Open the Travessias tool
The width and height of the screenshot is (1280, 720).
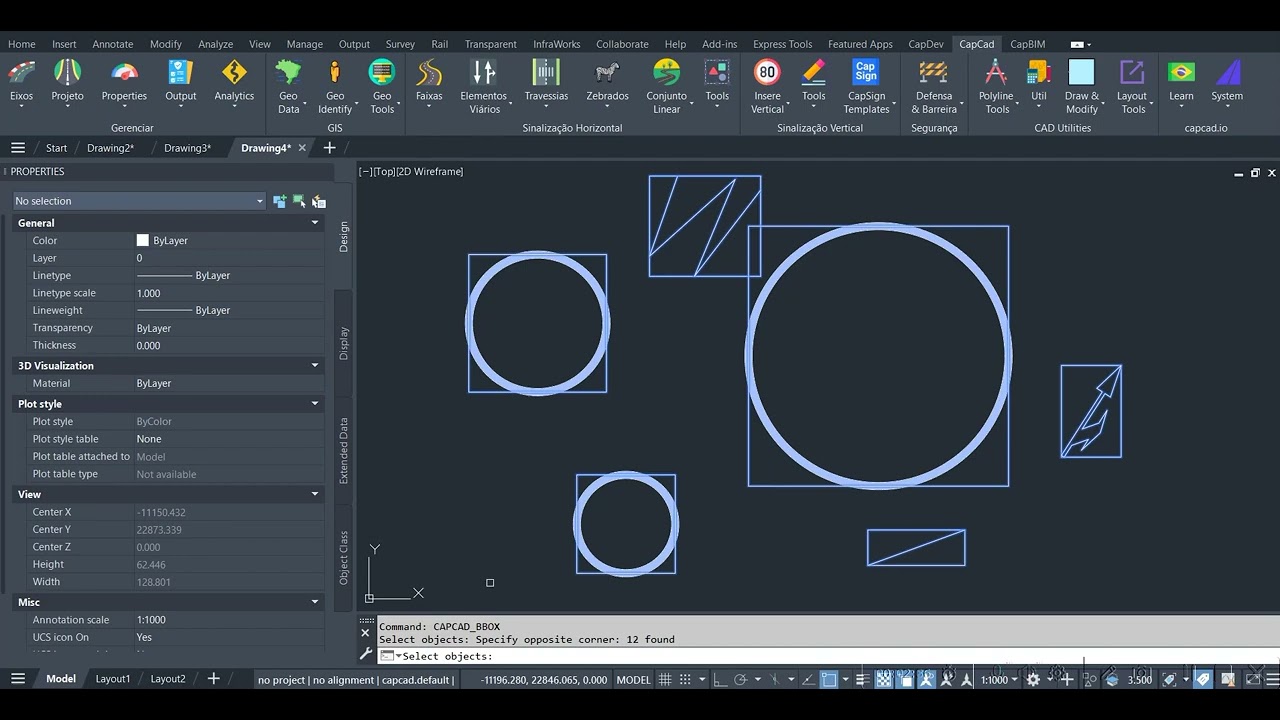546,82
